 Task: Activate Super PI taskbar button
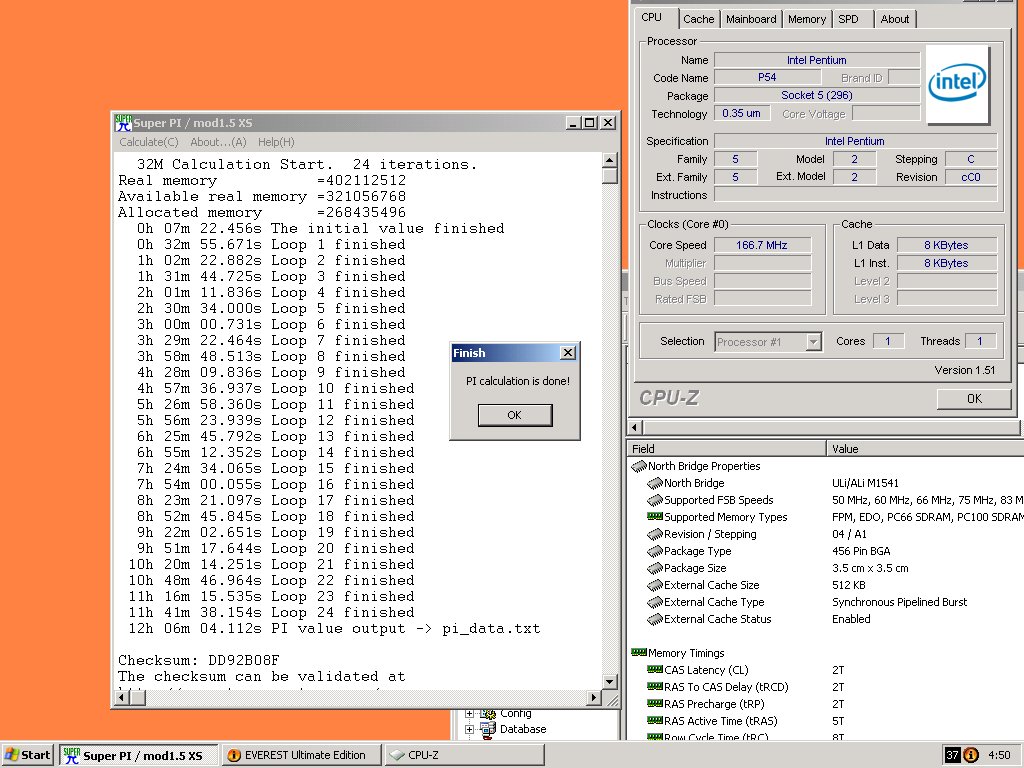coord(138,755)
